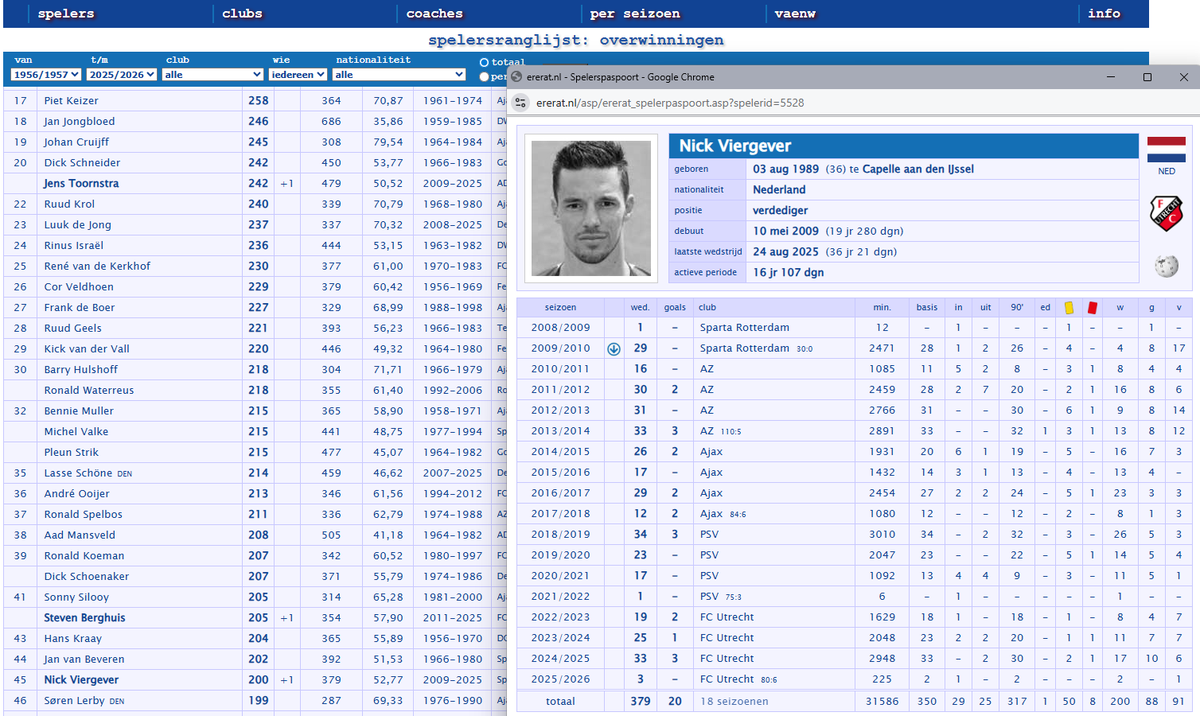Click 'AZ' in the 2011/2012 row
This screenshot has width=1200, height=716.
707,390
